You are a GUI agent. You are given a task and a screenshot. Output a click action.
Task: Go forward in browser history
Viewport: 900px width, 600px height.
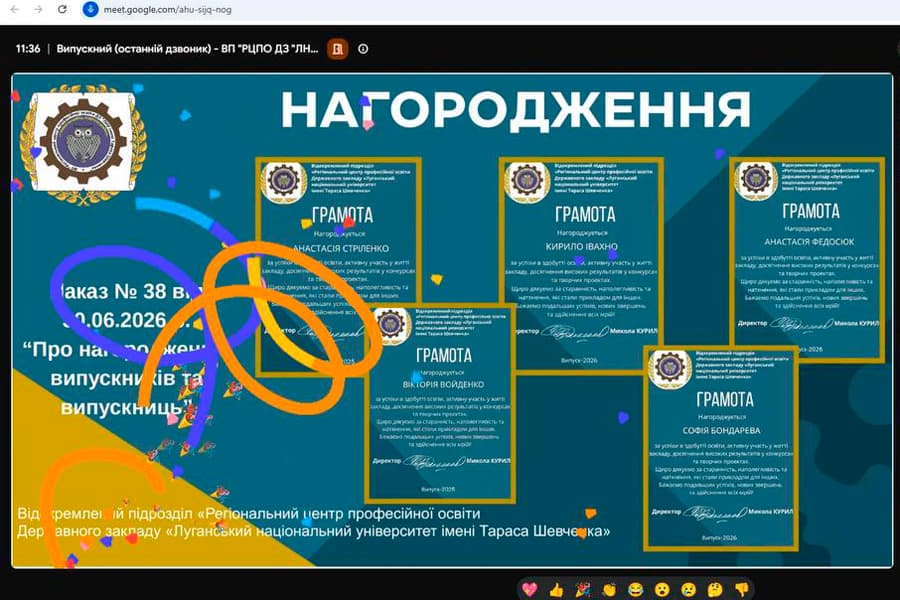[x=38, y=9]
